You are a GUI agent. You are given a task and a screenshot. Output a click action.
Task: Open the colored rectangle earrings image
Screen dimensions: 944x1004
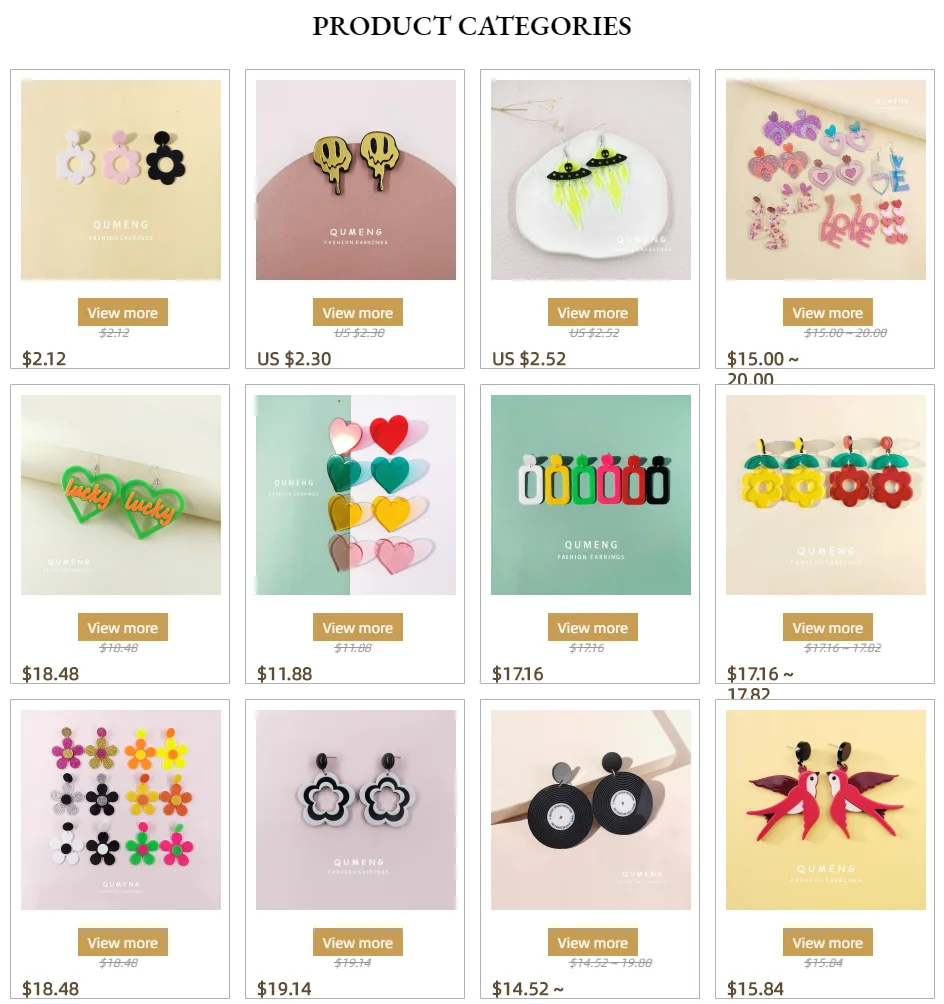[590, 495]
